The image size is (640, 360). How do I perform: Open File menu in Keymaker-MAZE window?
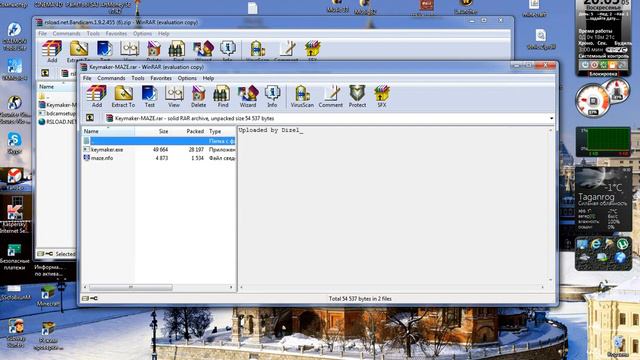[x=87, y=78]
